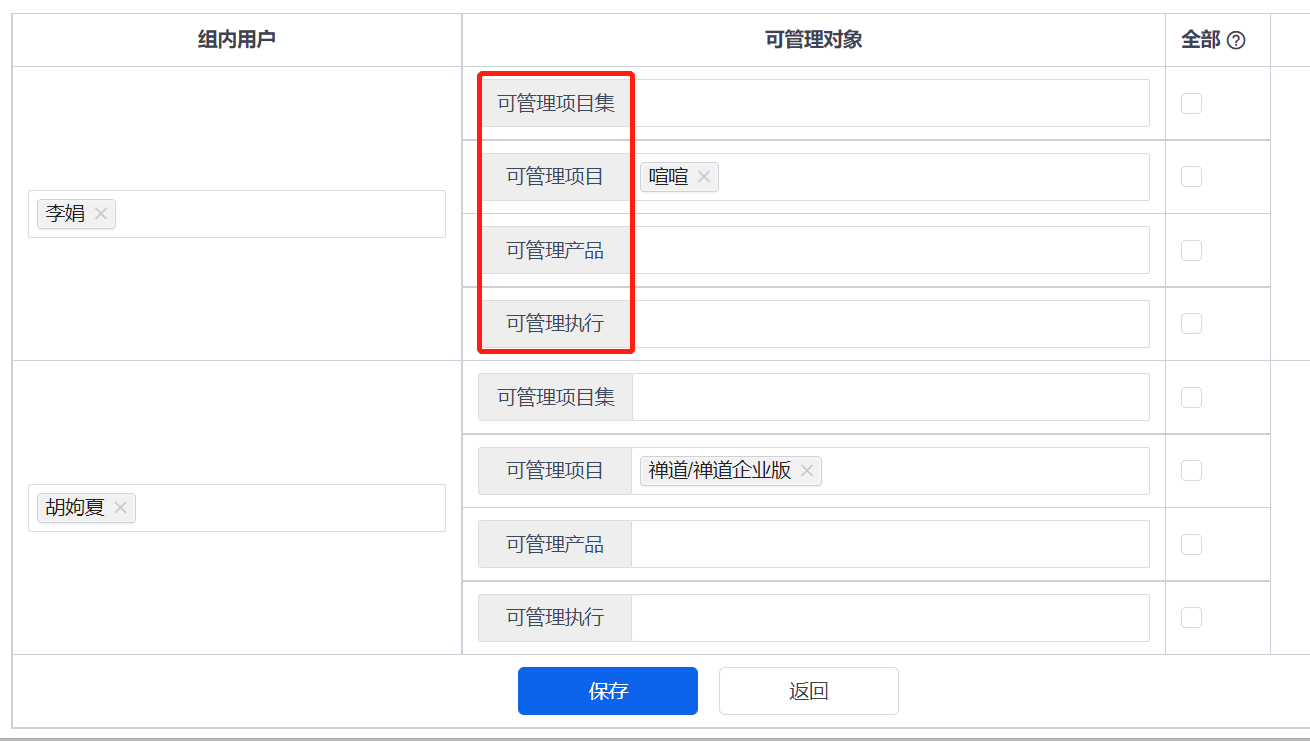Image resolution: width=1310 pixels, height=741 pixels.
Task: Open 李娟's 可管理项目集 selection field
Action: (890, 103)
